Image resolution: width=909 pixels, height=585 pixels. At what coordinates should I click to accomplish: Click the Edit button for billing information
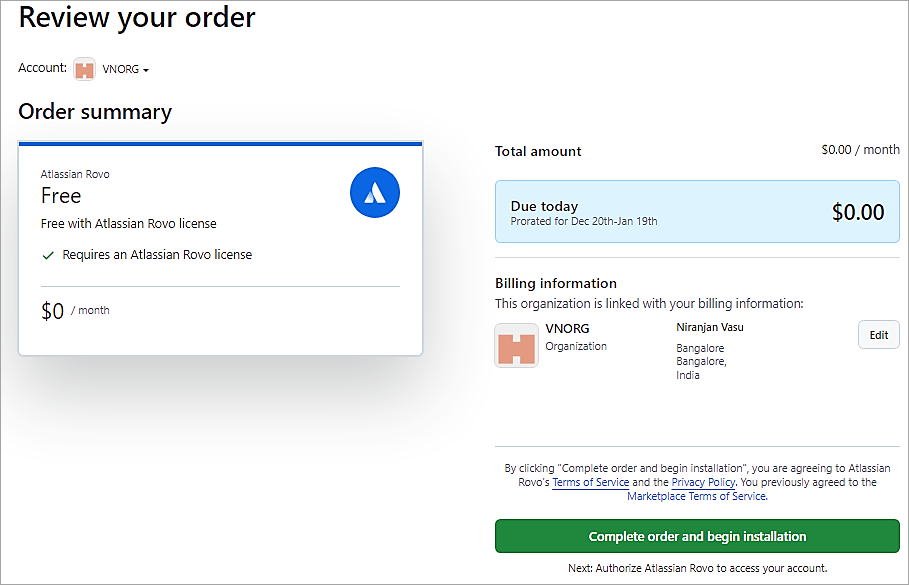click(x=878, y=335)
